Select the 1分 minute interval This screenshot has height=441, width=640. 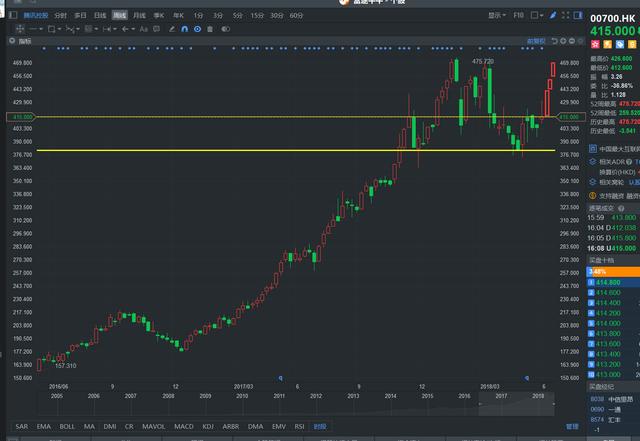pos(198,16)
